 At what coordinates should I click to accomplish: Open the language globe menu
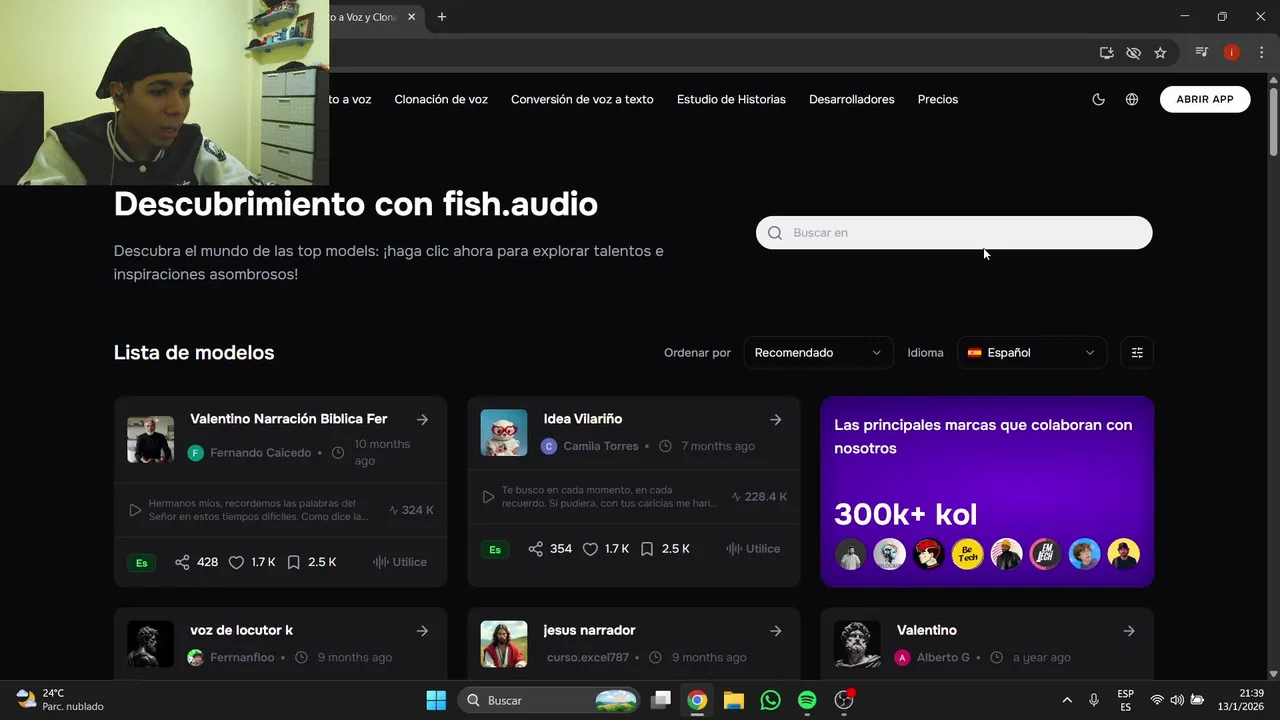[1131, 99]
